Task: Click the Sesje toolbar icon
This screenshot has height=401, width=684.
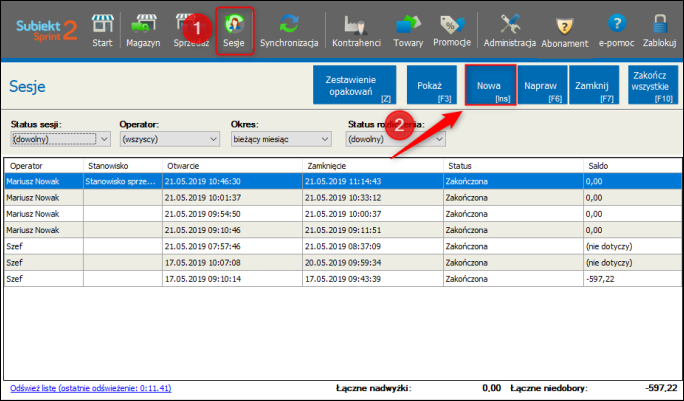Action: pos(234,30)
